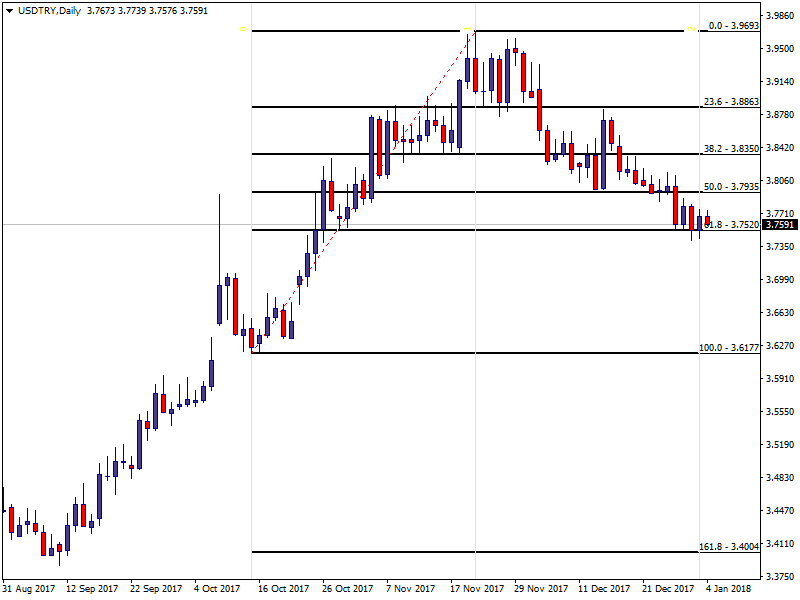This screenshot has width=800, height=600.
Task: Click the current price tag 3.7591
Action: click(x=780, y=225)
